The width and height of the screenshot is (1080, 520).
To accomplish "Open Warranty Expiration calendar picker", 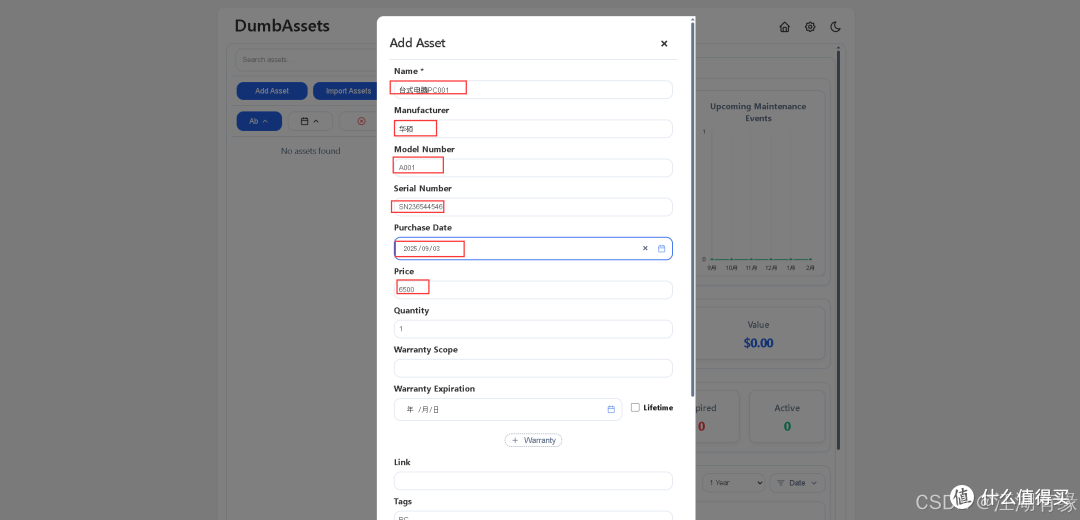I will [611, 409].
